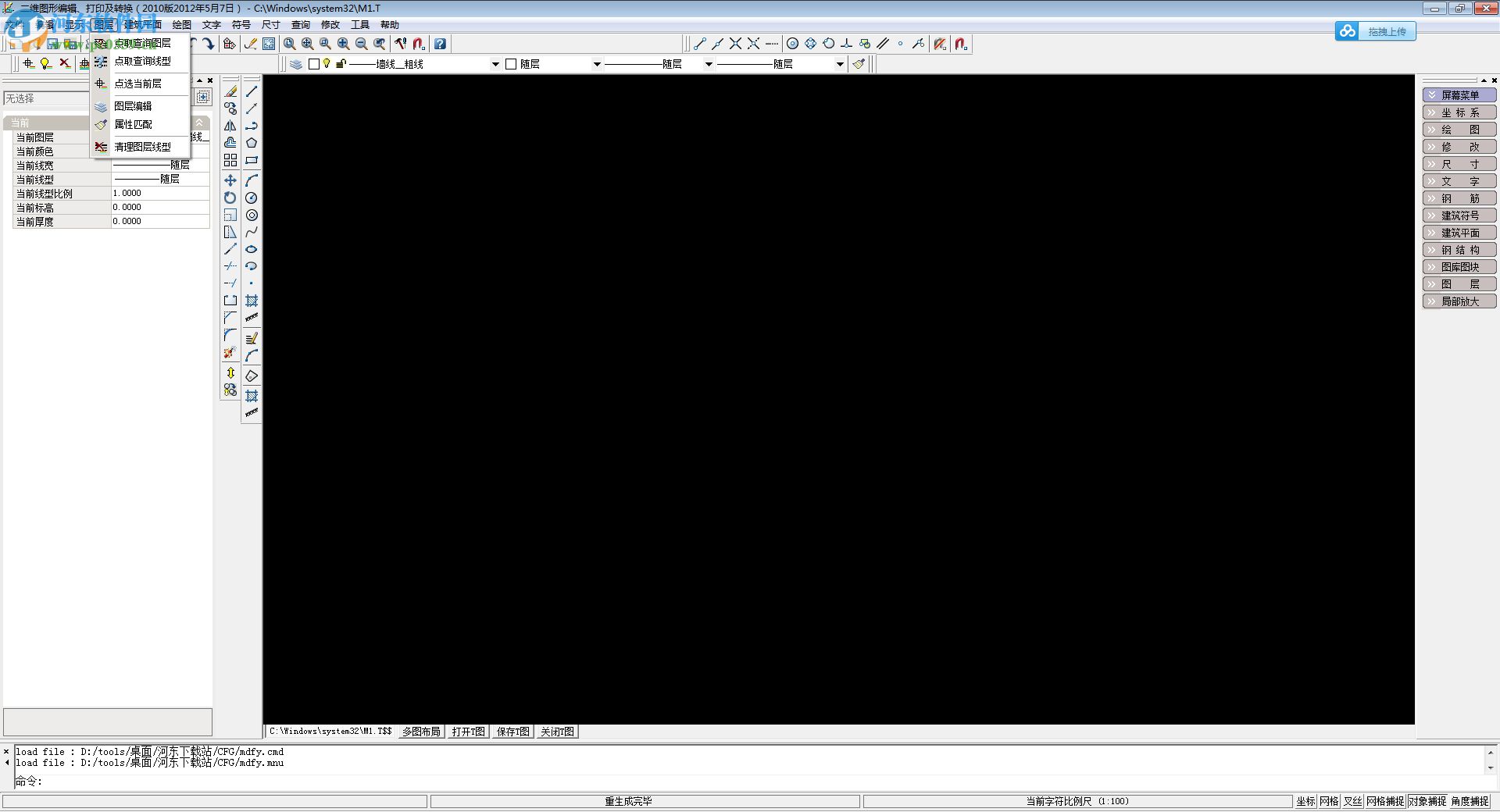The height and width of the screenshot is (812, 1500).
Task: Click the 打开T图 button
Action: pyautogui.click(x=468, y=732)
